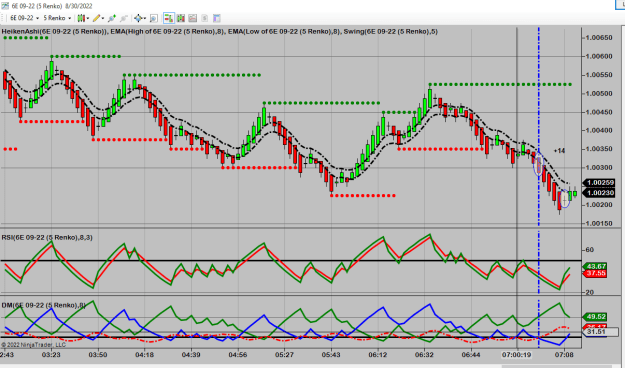This screenshot has width=625, height=368.
Task: Click the chart title 6E 09-22 (5 Renko) 8/30/2022
Action: pos(52,6)
